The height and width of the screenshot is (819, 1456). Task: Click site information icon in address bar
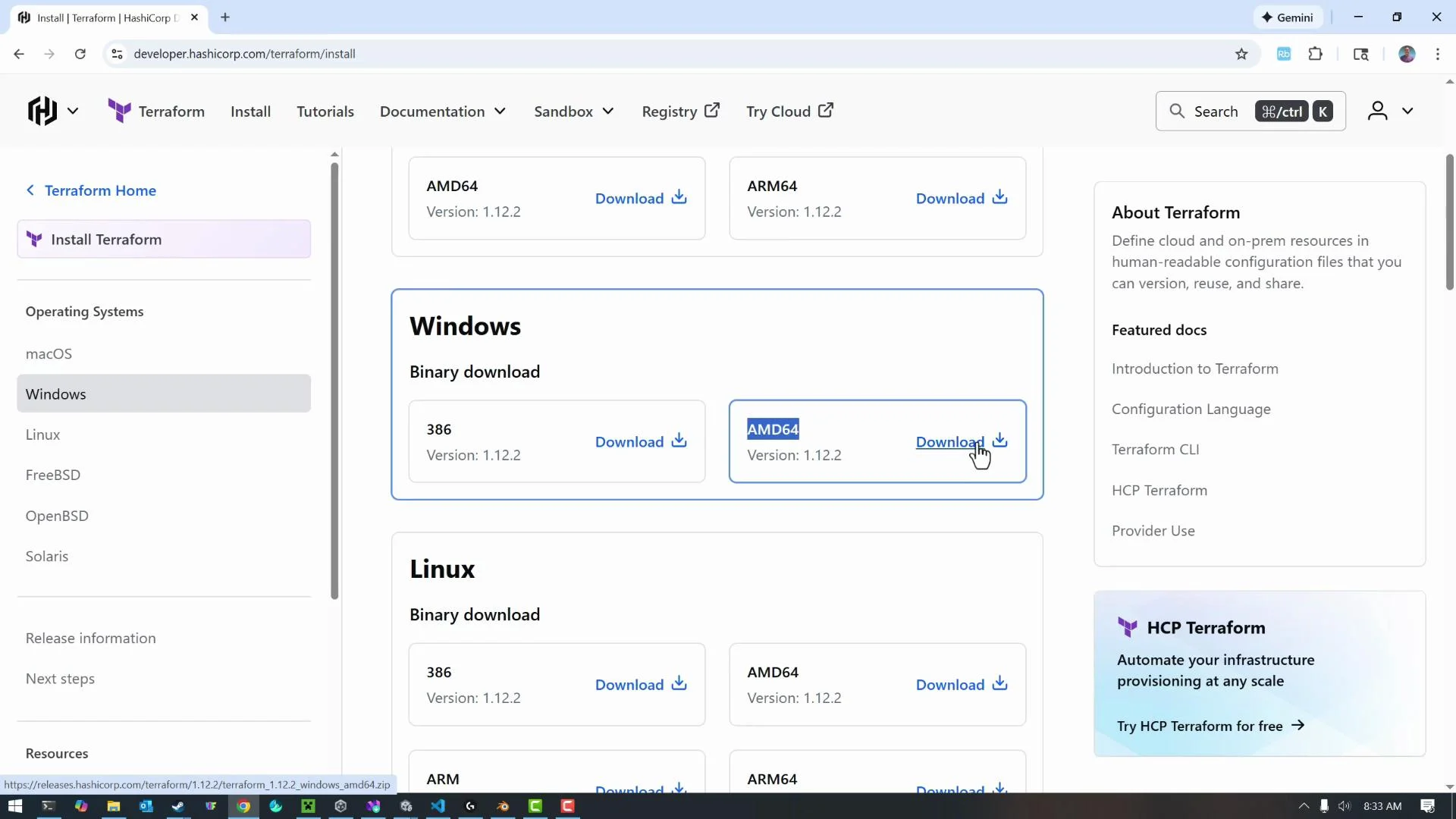click(117, 54)
